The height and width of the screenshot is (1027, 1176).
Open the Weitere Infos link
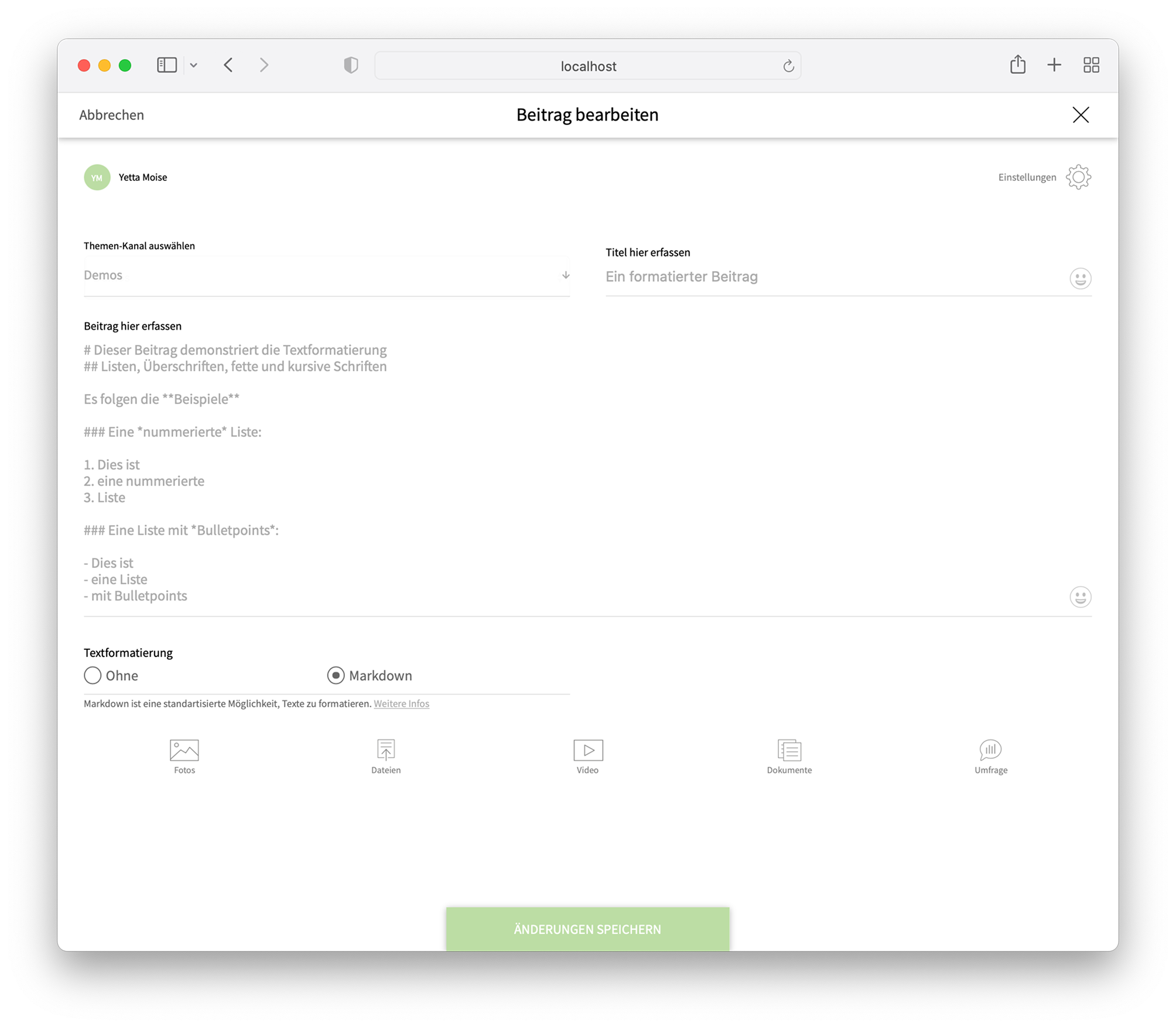point(401,704)
